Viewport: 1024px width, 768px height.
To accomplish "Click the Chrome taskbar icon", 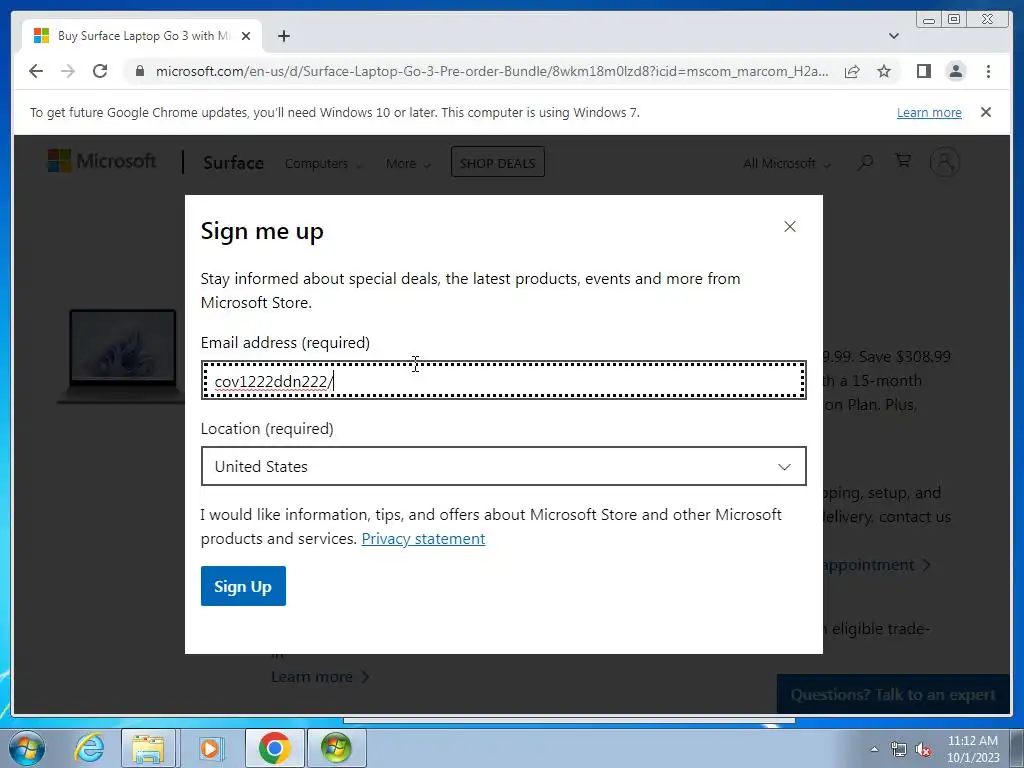I will (x=274, y=748).
